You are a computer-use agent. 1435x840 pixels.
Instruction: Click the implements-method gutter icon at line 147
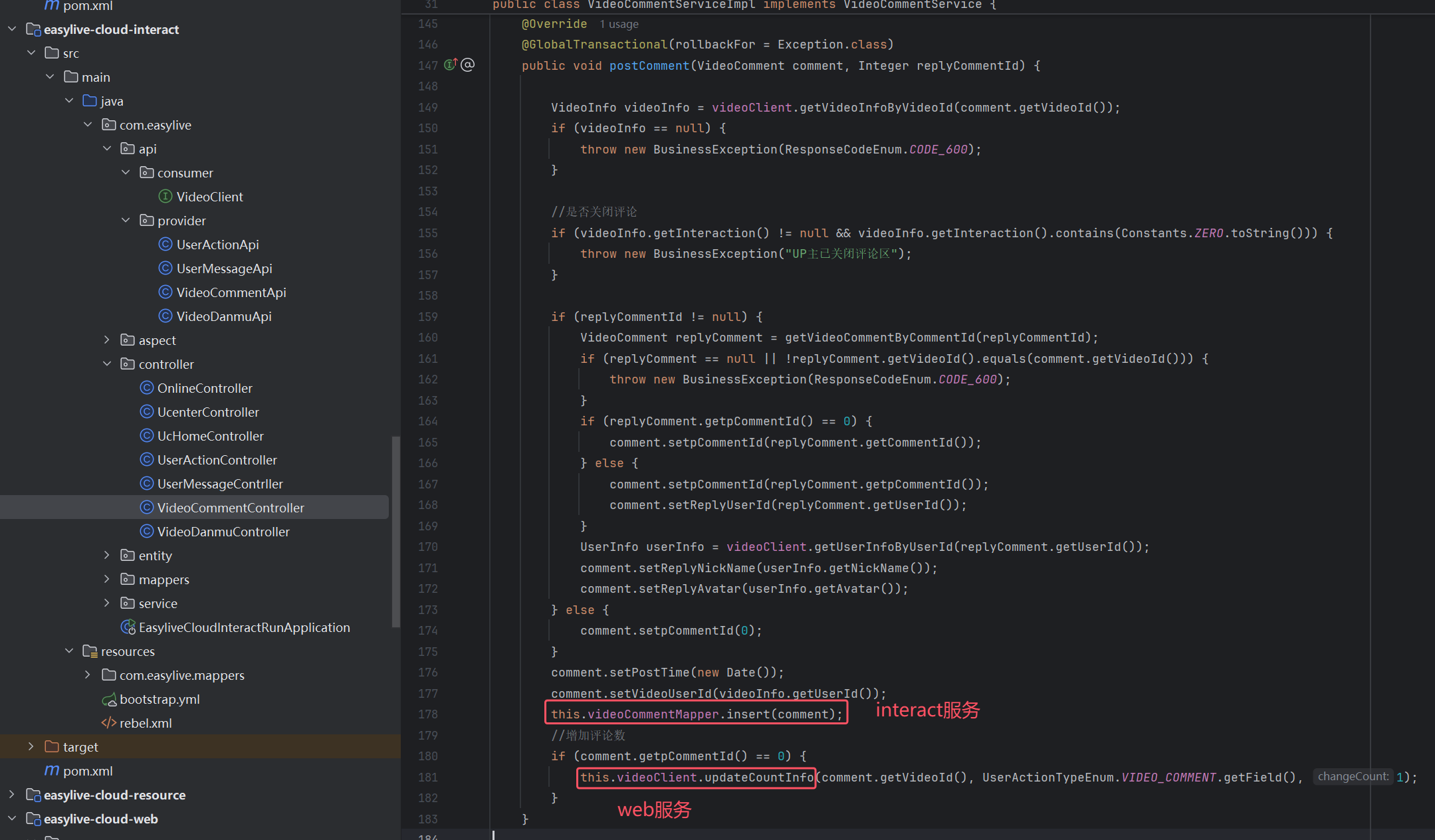point(451,64)
